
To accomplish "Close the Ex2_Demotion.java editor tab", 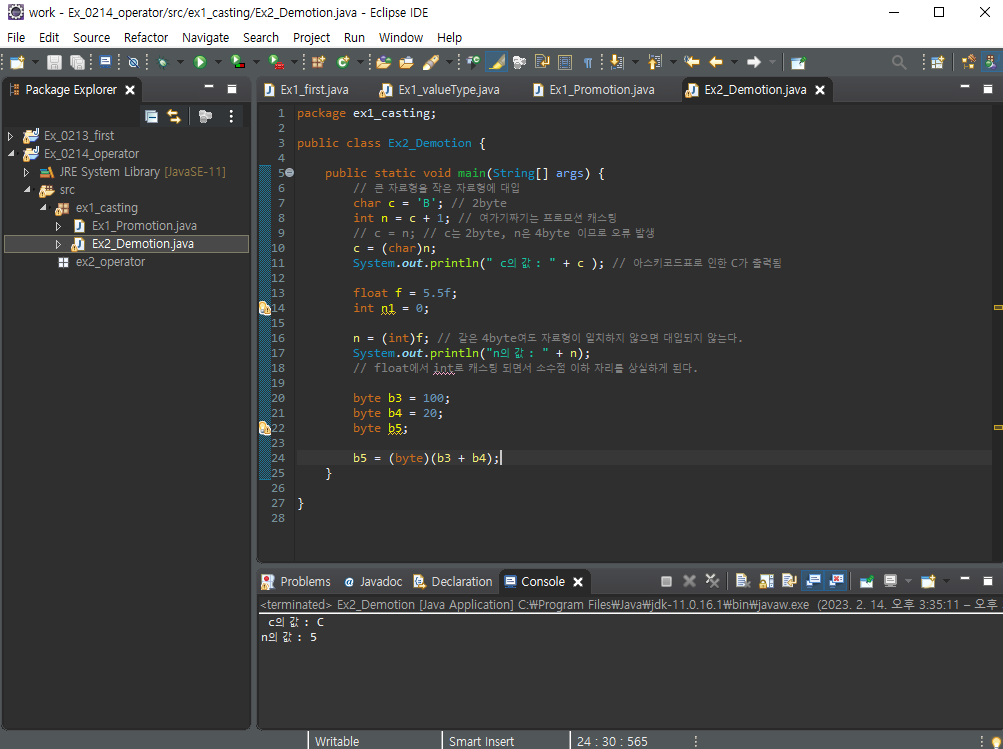I will tap(820, 90).
